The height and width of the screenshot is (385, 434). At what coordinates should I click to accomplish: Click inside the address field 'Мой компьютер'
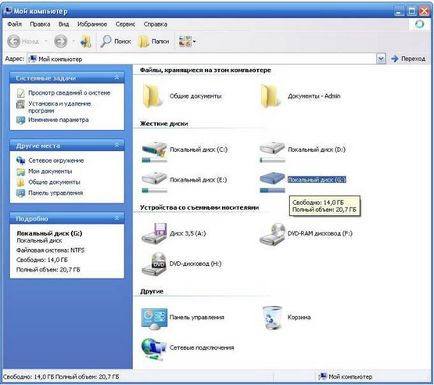[202, 59]
